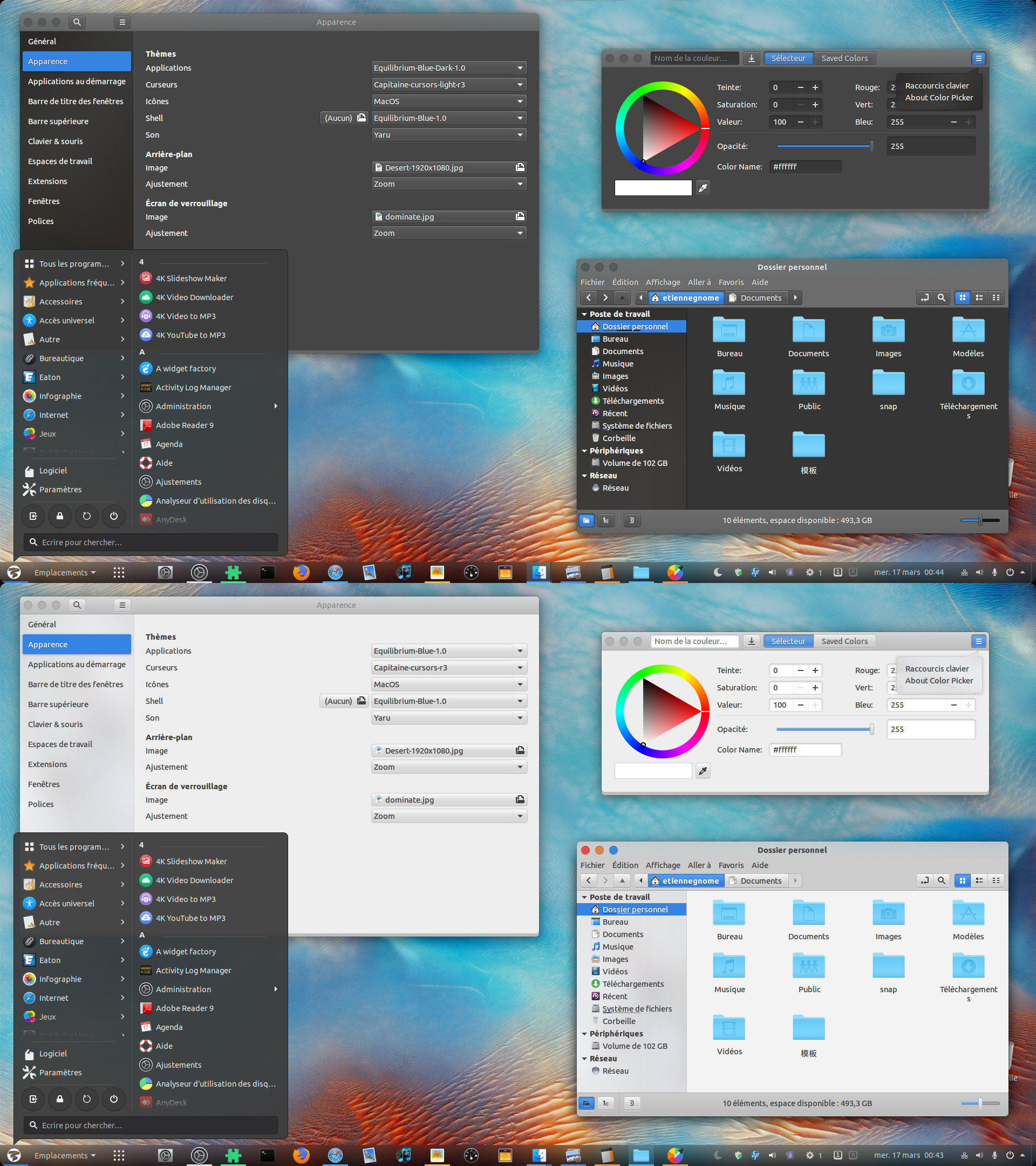This screenshot has width=1036, height=1166.
Task: Select Extensions in the dark Apparence window sidebar
Action: coord(77,181)
